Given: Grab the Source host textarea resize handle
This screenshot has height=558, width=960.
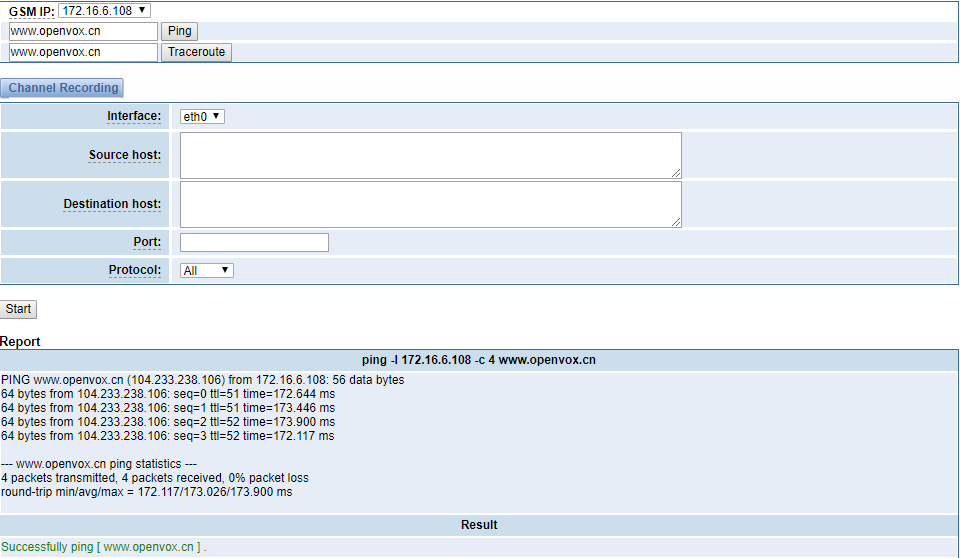Looking at the screenshot, I should pos(676,173).
